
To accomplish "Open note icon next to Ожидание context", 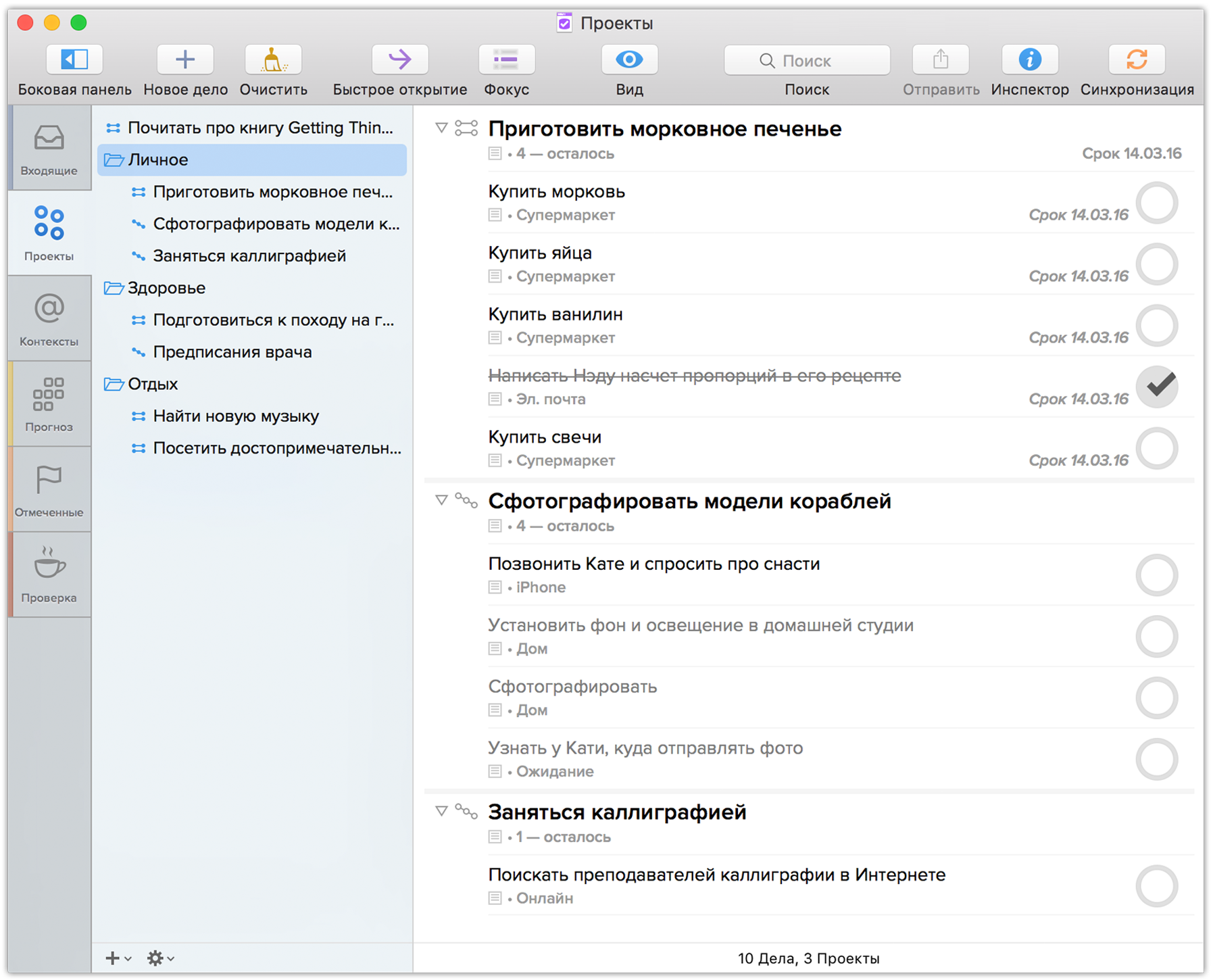I will coord(495,772).
